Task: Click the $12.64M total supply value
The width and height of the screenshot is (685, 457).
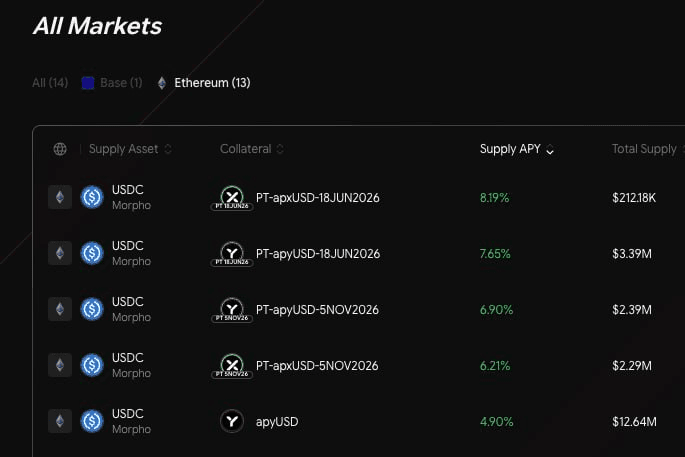Action: 634,422
